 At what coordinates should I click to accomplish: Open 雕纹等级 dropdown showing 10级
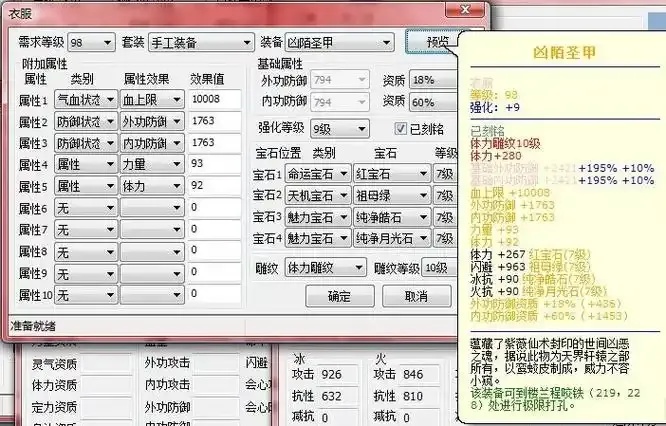(x=440, y=268)
